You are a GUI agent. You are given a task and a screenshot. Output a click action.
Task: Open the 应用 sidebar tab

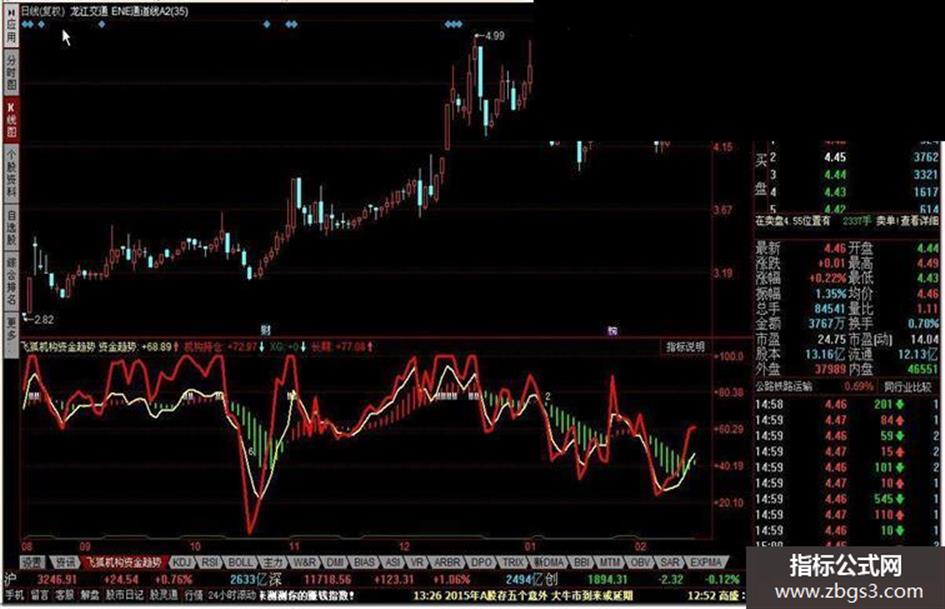(11, 27)
